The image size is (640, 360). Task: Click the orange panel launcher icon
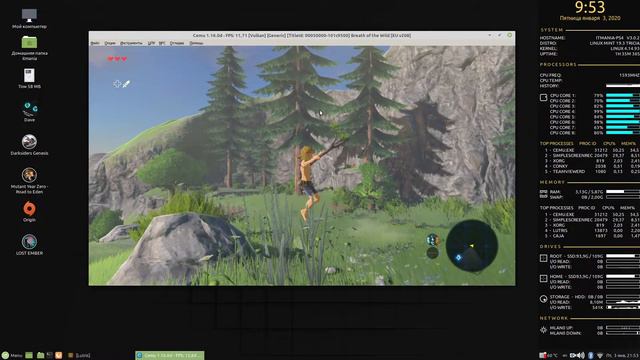tap(58, 356)
